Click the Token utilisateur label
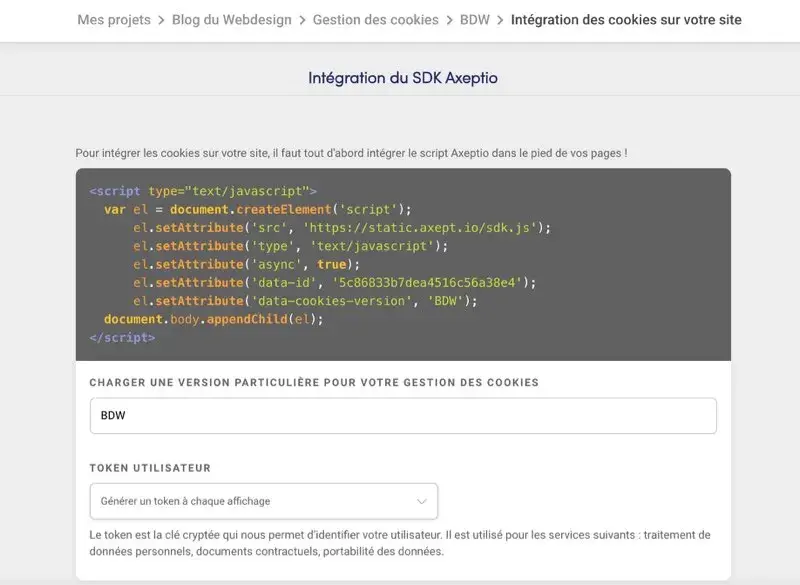Viewport: 800px width, 585px height. click(150, 468)
